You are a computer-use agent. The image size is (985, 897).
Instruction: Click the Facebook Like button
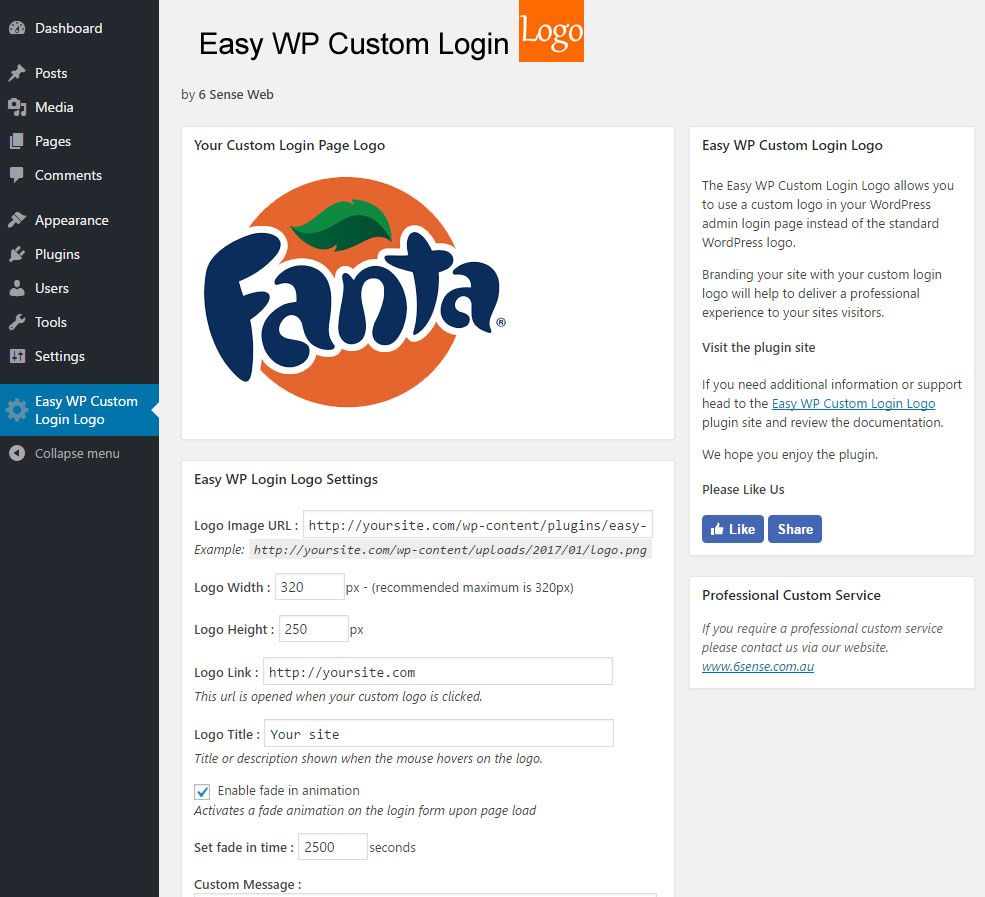click(732, 529)
